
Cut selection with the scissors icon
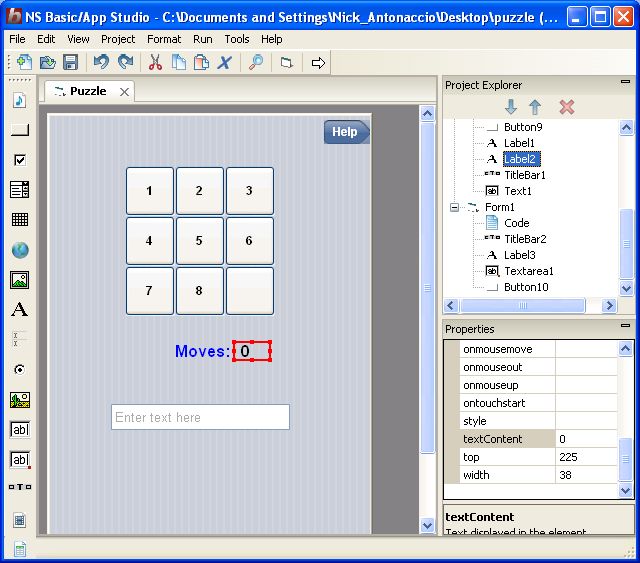coord(155,62)
